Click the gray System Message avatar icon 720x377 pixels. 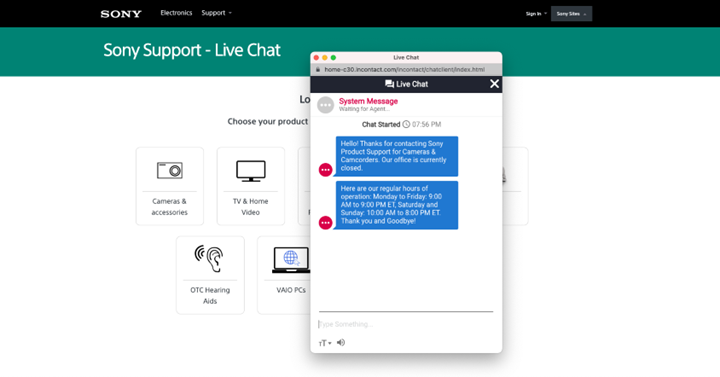(326, 105)
